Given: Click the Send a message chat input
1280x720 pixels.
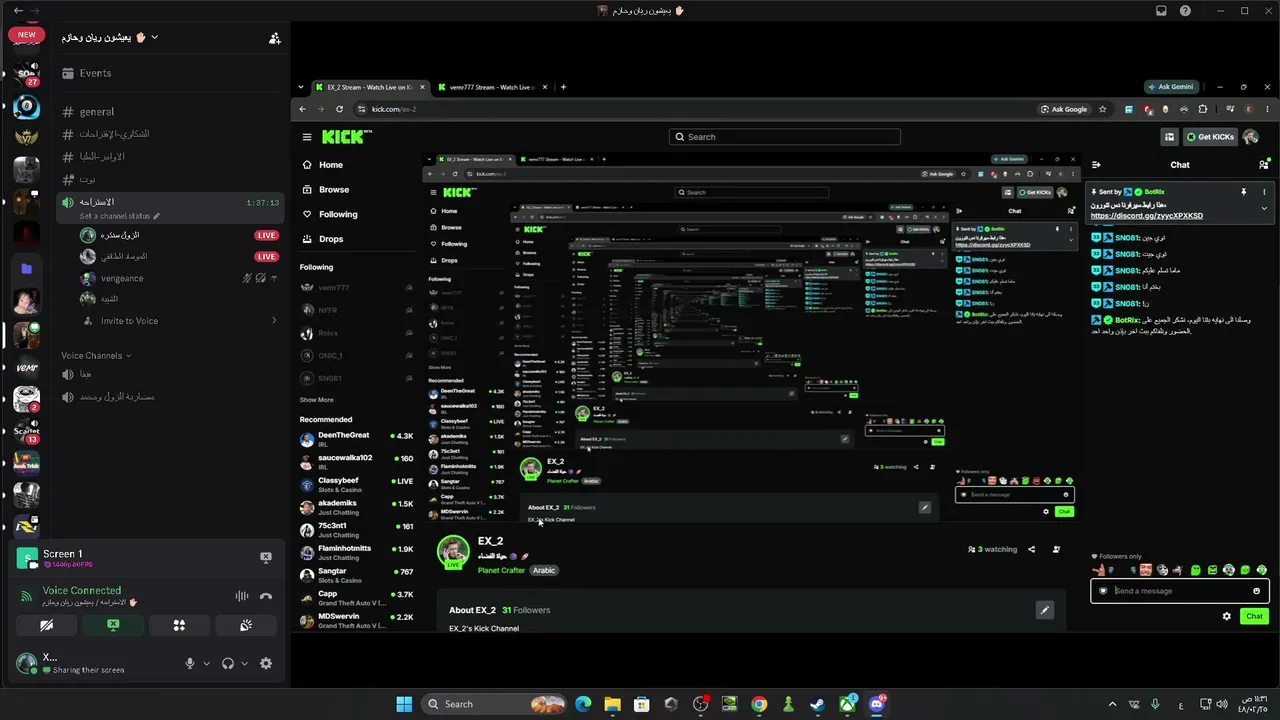Looking at the screenshot, I should [x=1180, y=591].
